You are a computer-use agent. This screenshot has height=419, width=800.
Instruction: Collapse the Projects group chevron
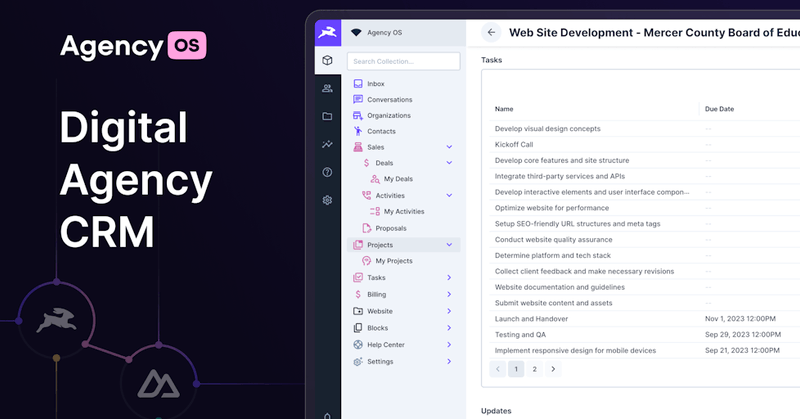(x=449, y=245)
